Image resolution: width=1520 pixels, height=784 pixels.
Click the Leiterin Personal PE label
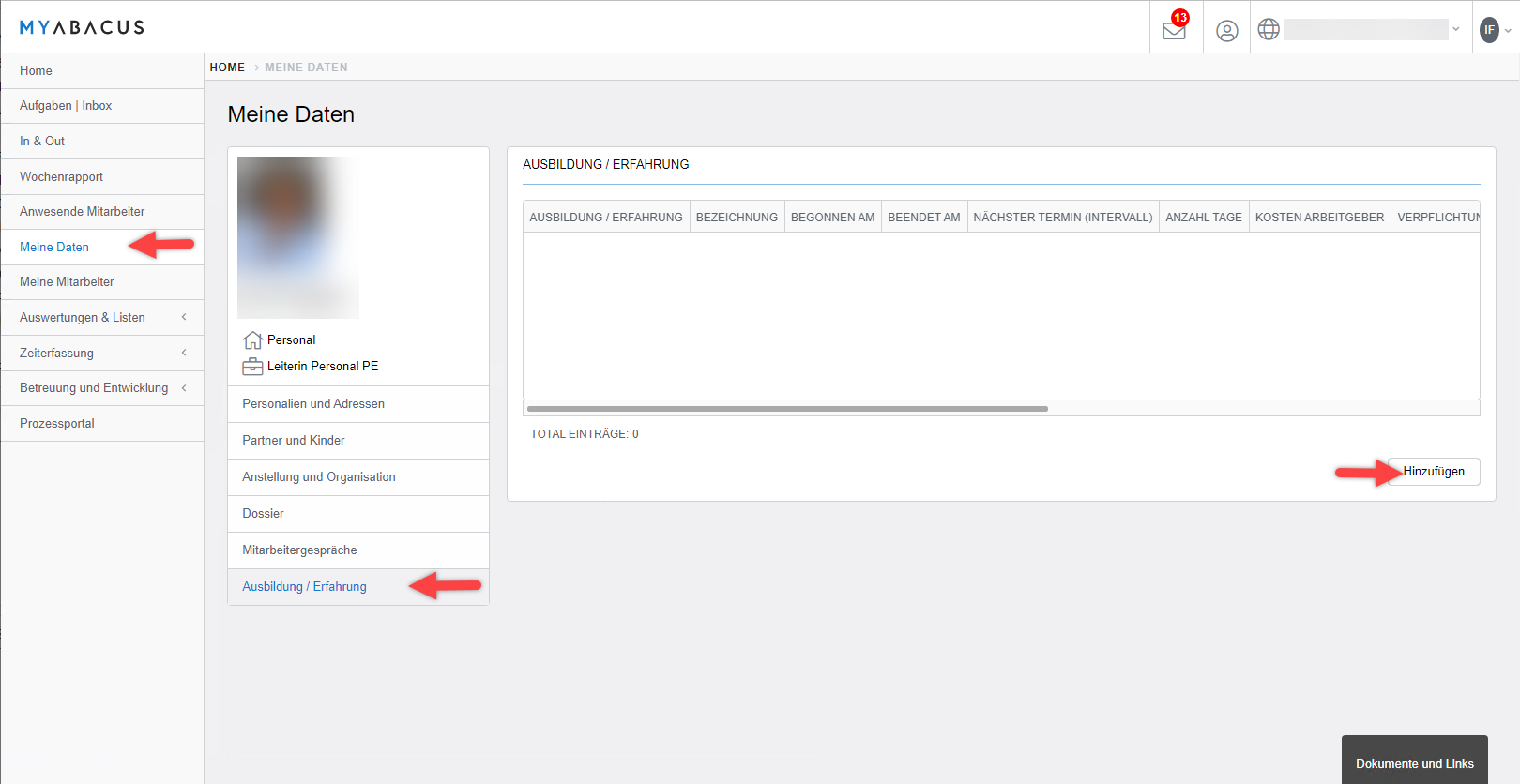point(323,367)
